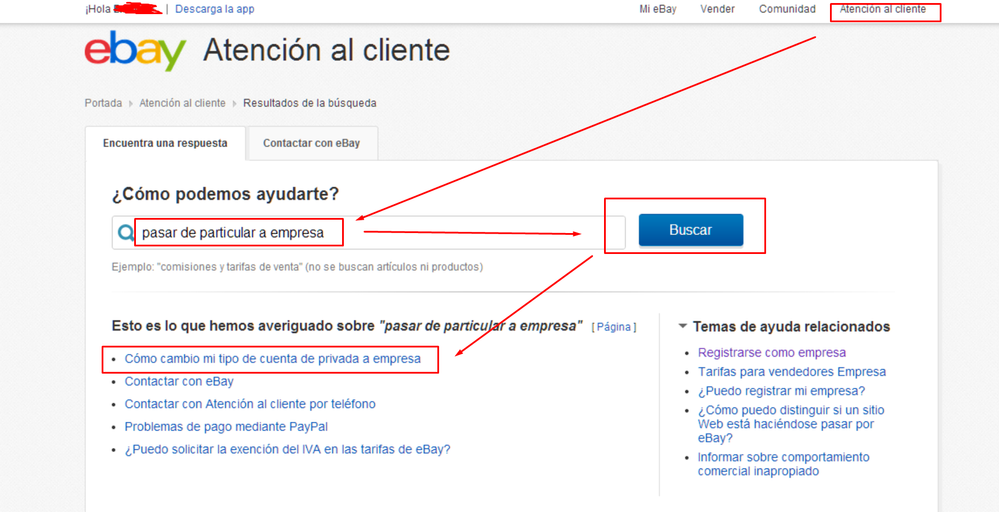Image resolution: width=999 pixels, height=512 pixels.
Task: Open Mi eBay menu
Action: coord(658,9)
